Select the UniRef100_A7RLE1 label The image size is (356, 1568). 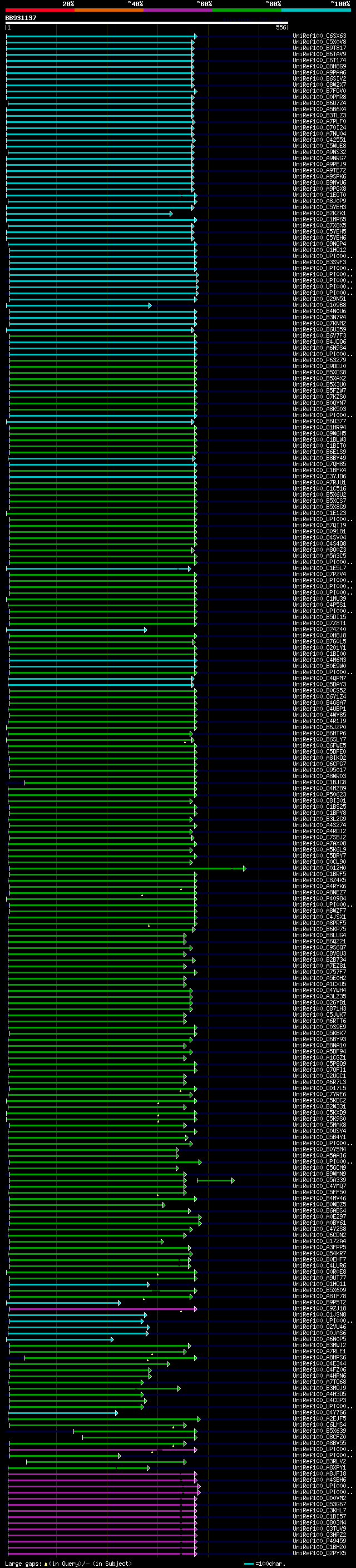(319, 1351)
